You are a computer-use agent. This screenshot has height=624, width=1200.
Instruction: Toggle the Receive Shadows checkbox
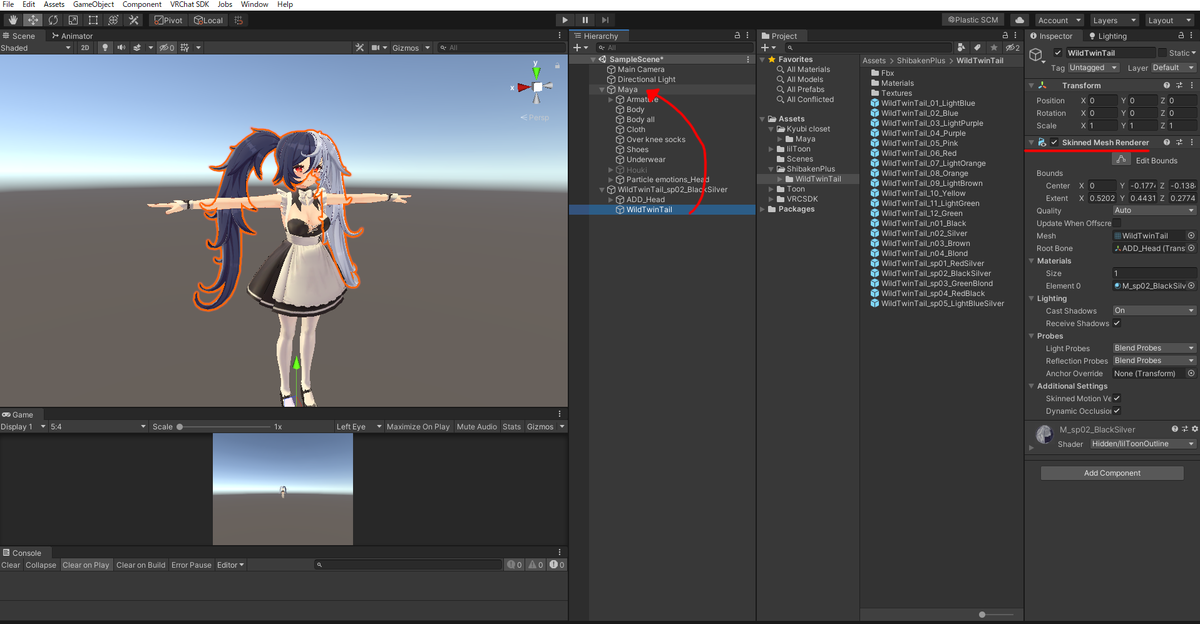coord(1117,324)
